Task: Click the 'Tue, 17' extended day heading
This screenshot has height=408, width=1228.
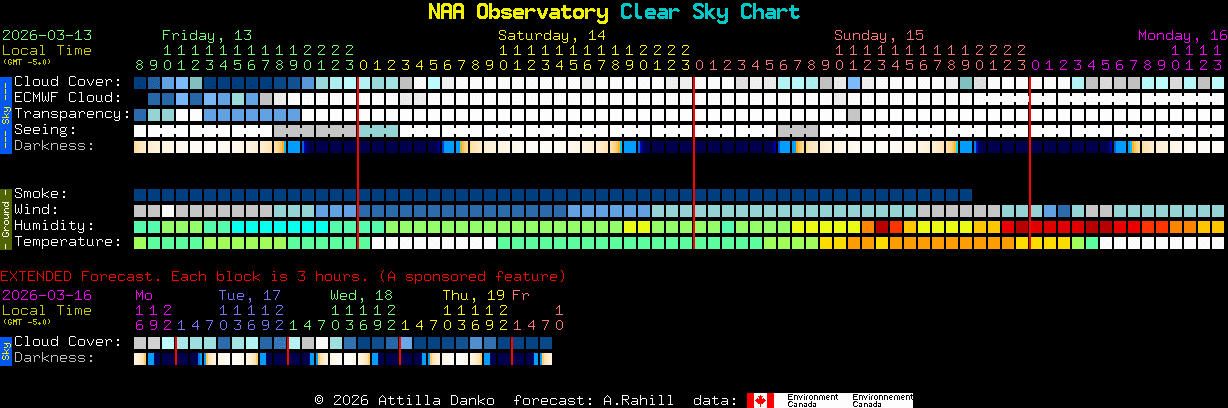Action: tap(250, 296)
